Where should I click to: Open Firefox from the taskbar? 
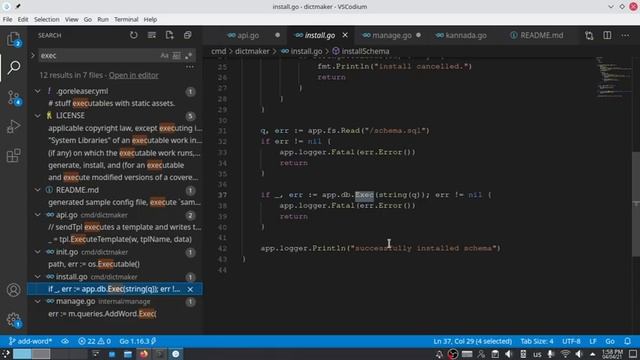pos(143,354)
